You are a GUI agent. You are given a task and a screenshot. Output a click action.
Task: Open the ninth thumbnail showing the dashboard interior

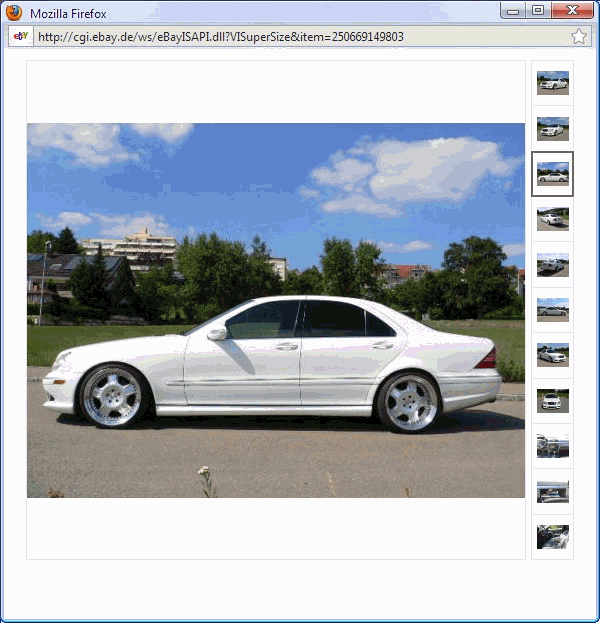tap(553, 446)
